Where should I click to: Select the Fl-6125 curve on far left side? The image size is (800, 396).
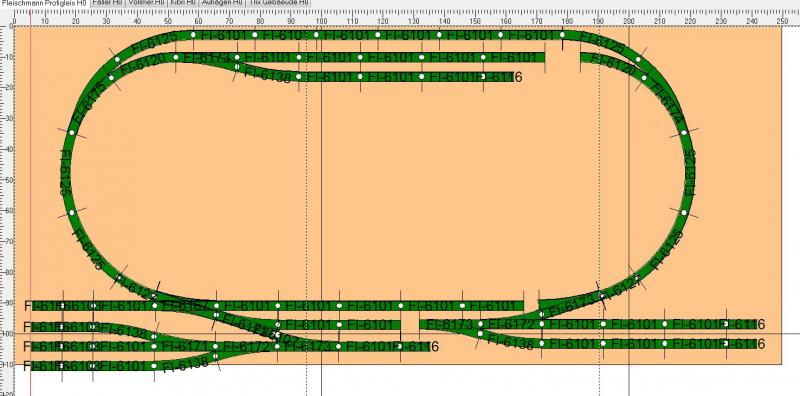(x=67, y=172)
